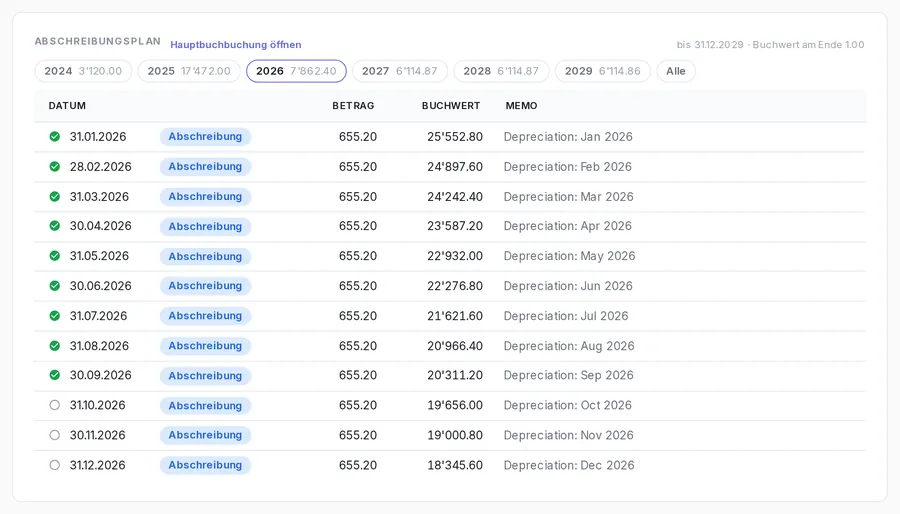Screen dimensions: 900x514
Task: Click the BETRAG column header
Action: [353, 106]
